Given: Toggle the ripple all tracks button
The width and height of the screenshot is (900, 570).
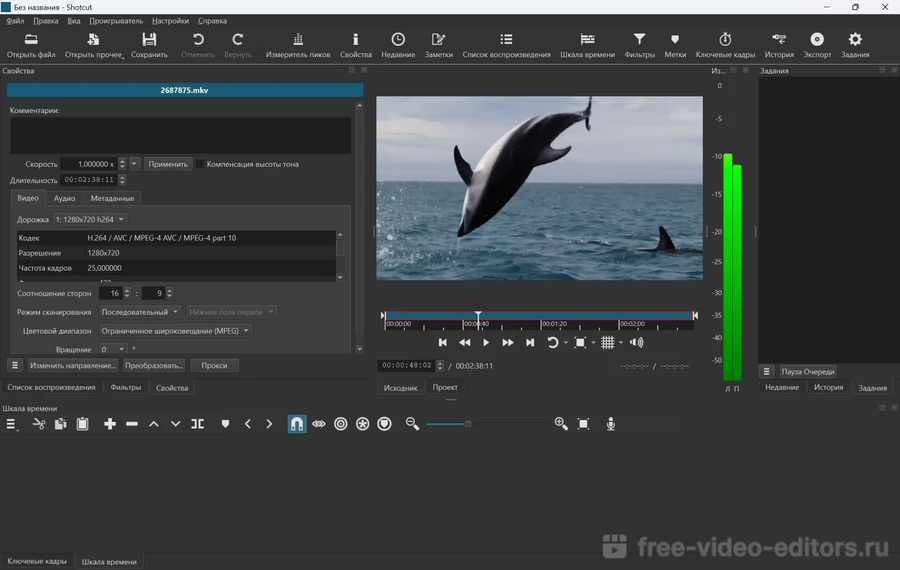Looking at the screenshot, I should 363,424.
